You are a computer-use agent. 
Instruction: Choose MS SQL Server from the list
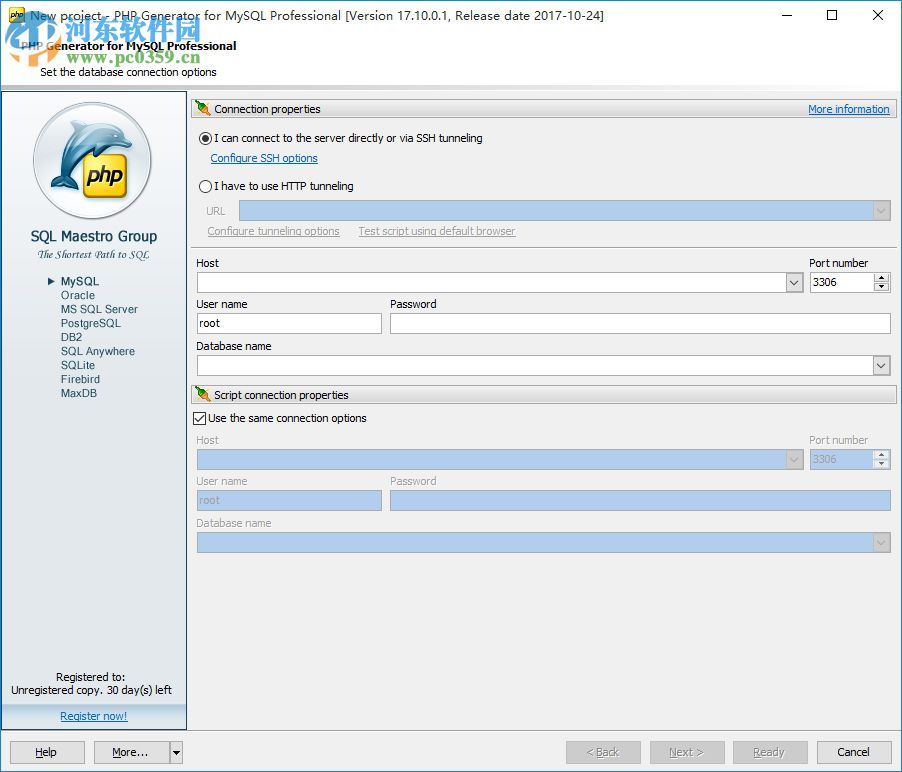pyautogui.click(x=99, y=309)
